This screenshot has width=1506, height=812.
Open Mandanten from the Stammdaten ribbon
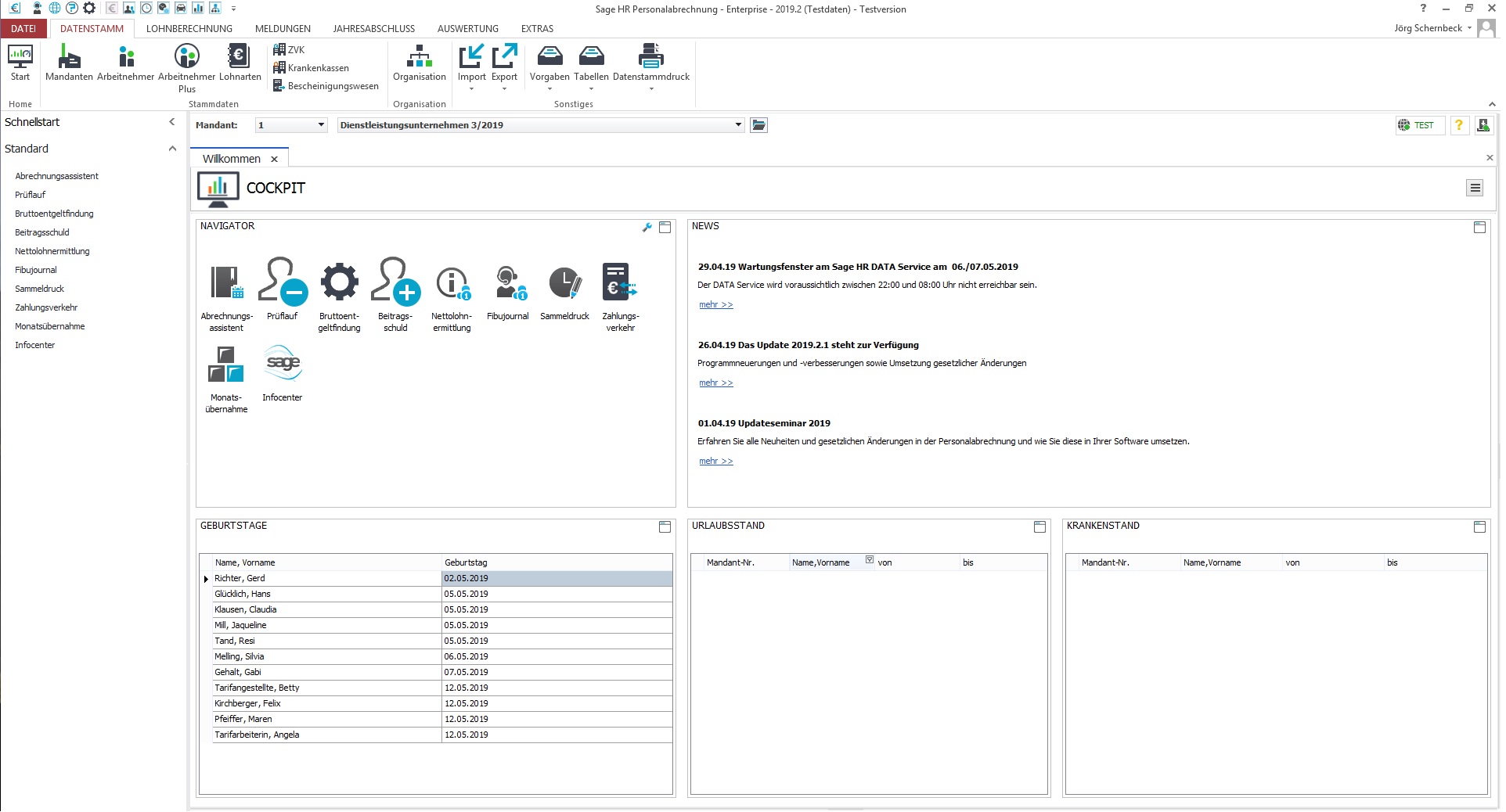(x=69, y=63)
